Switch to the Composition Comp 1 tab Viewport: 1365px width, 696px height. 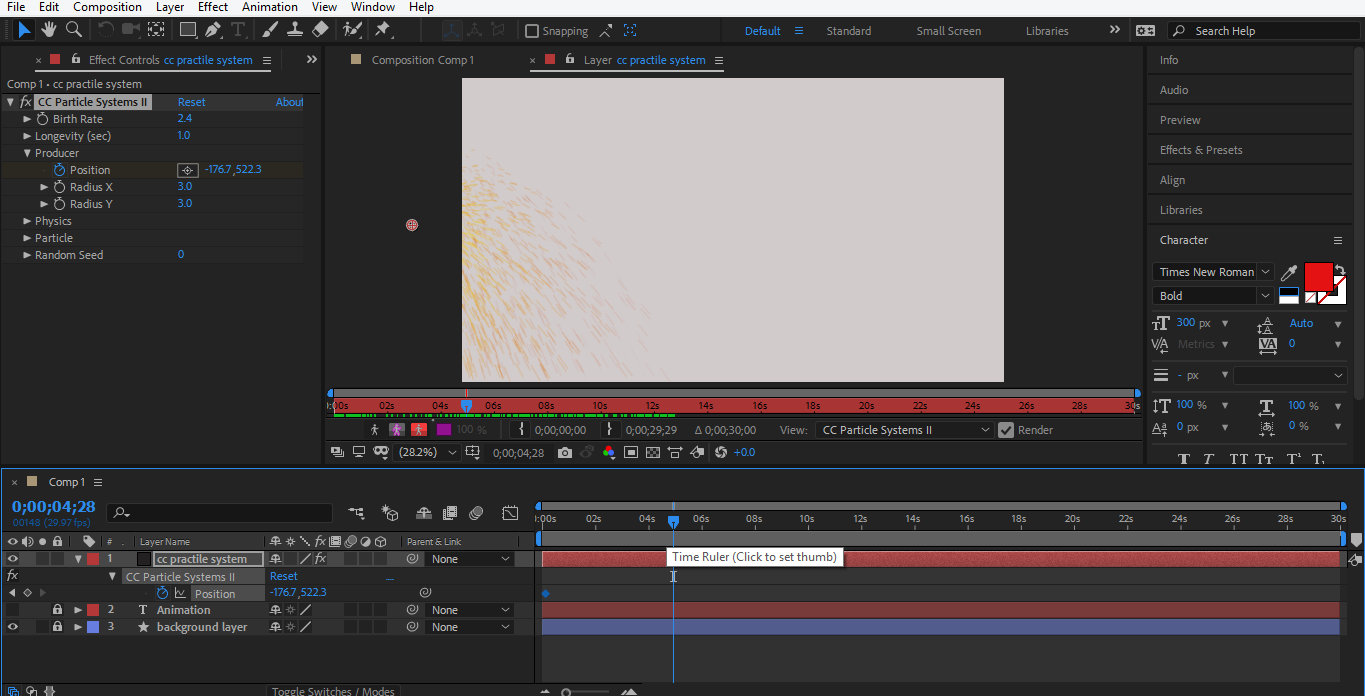[422, 60]
